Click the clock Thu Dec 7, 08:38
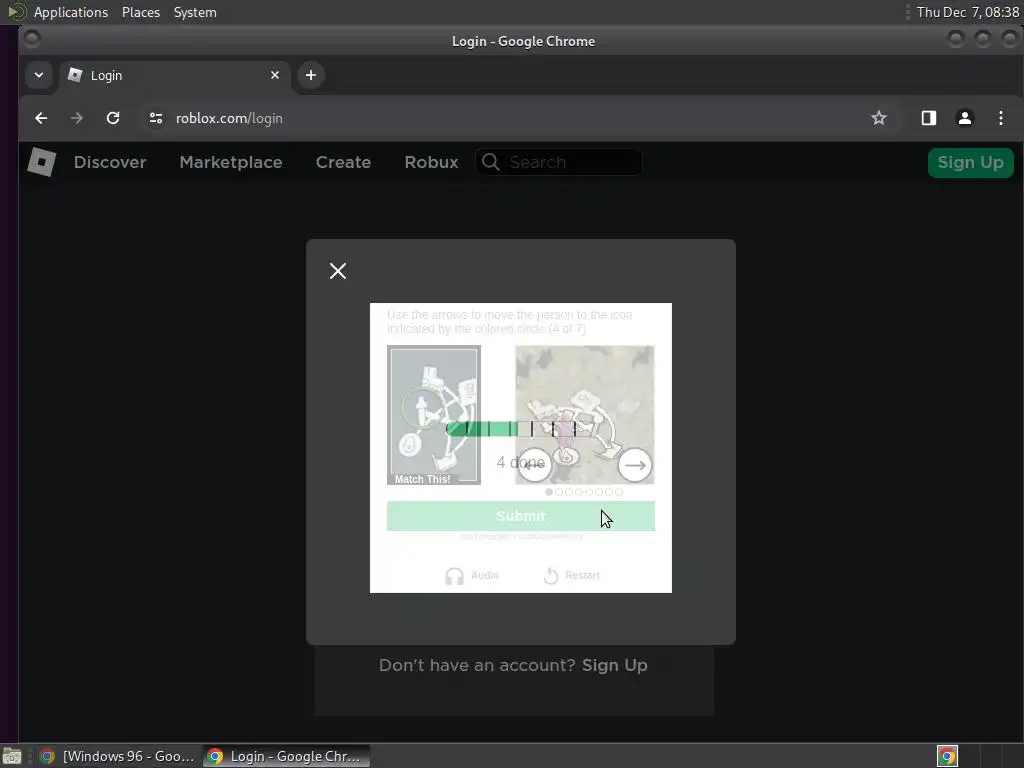The image size is (1024, 768). tap(967, 12)
